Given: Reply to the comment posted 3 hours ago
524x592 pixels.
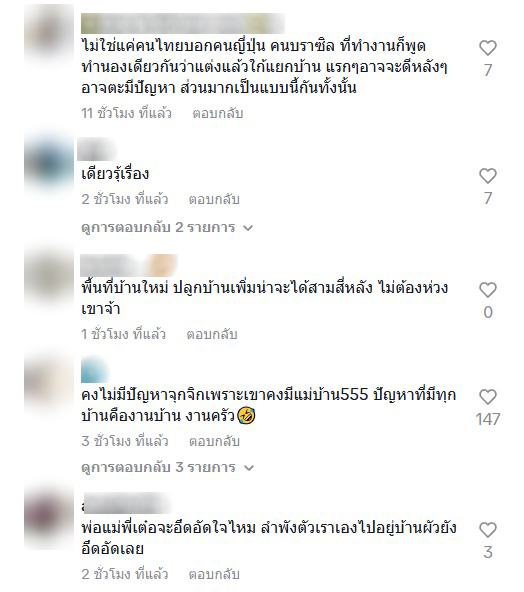Looking at the screenshot, I should pos(214,441).
